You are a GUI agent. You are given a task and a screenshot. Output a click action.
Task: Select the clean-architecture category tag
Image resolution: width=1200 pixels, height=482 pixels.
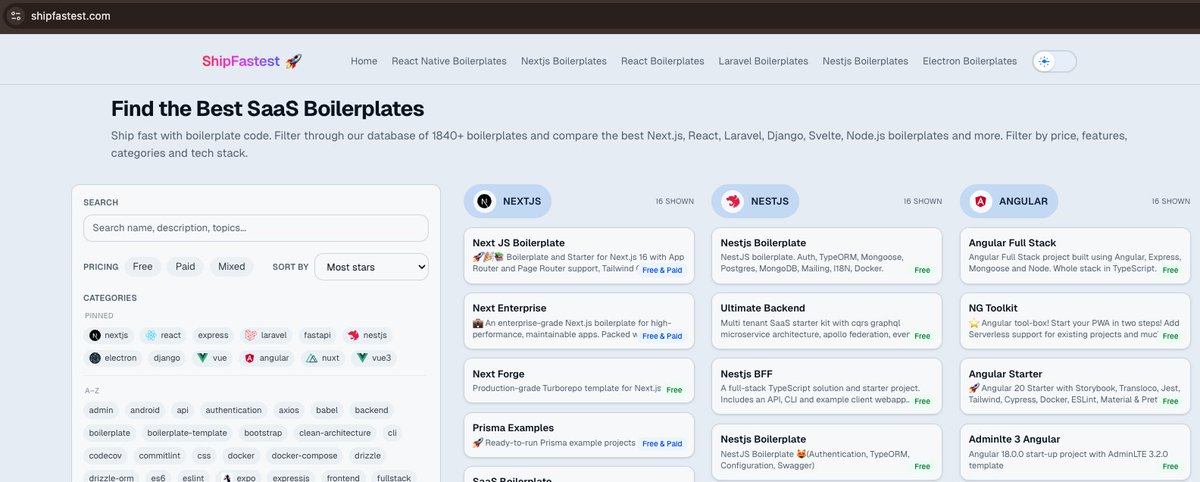click(x=334, y=433)
